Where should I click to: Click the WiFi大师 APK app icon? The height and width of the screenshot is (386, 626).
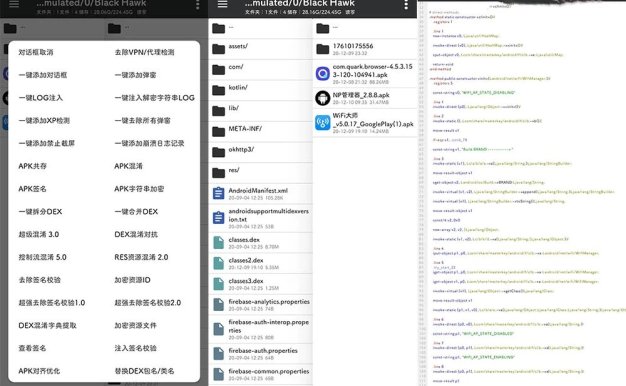(323, 123)
